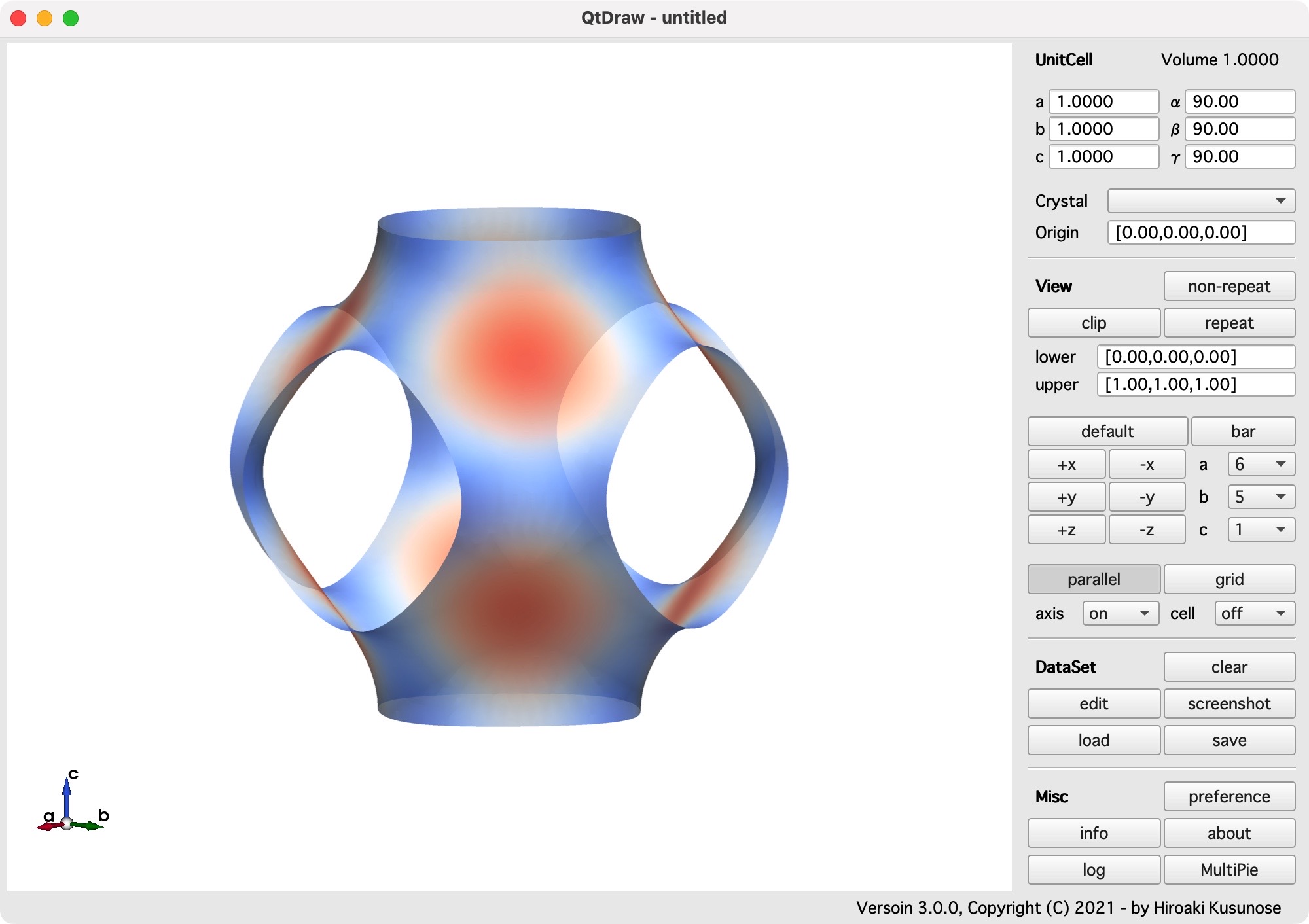Open the MultiPie panel

point(1228,870)
